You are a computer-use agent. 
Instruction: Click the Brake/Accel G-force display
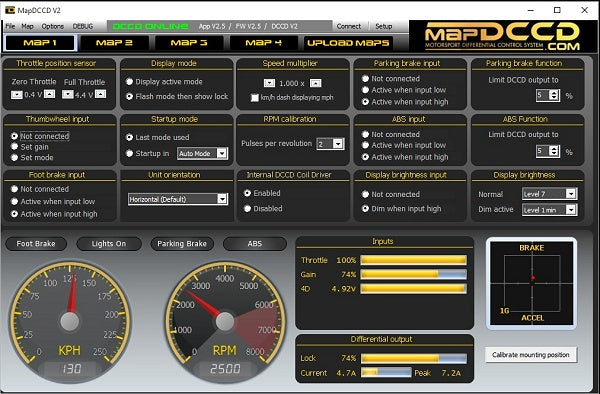(531, 283)
